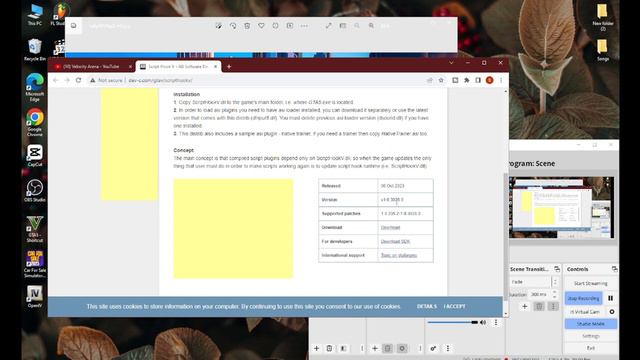Click Start Streaming in OBS Controls

tap(591, 283)
